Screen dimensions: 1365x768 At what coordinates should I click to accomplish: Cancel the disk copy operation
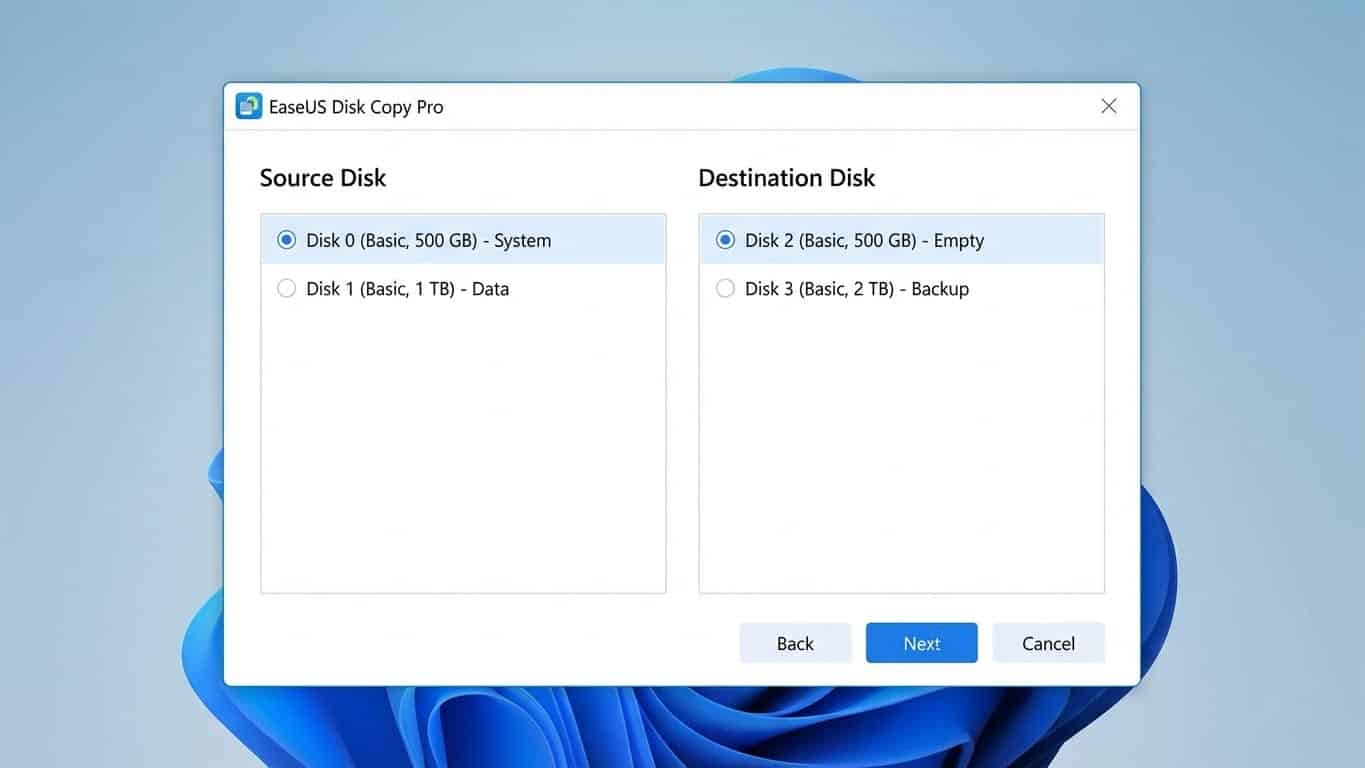pyautogui.click(x=1048, y=643)
